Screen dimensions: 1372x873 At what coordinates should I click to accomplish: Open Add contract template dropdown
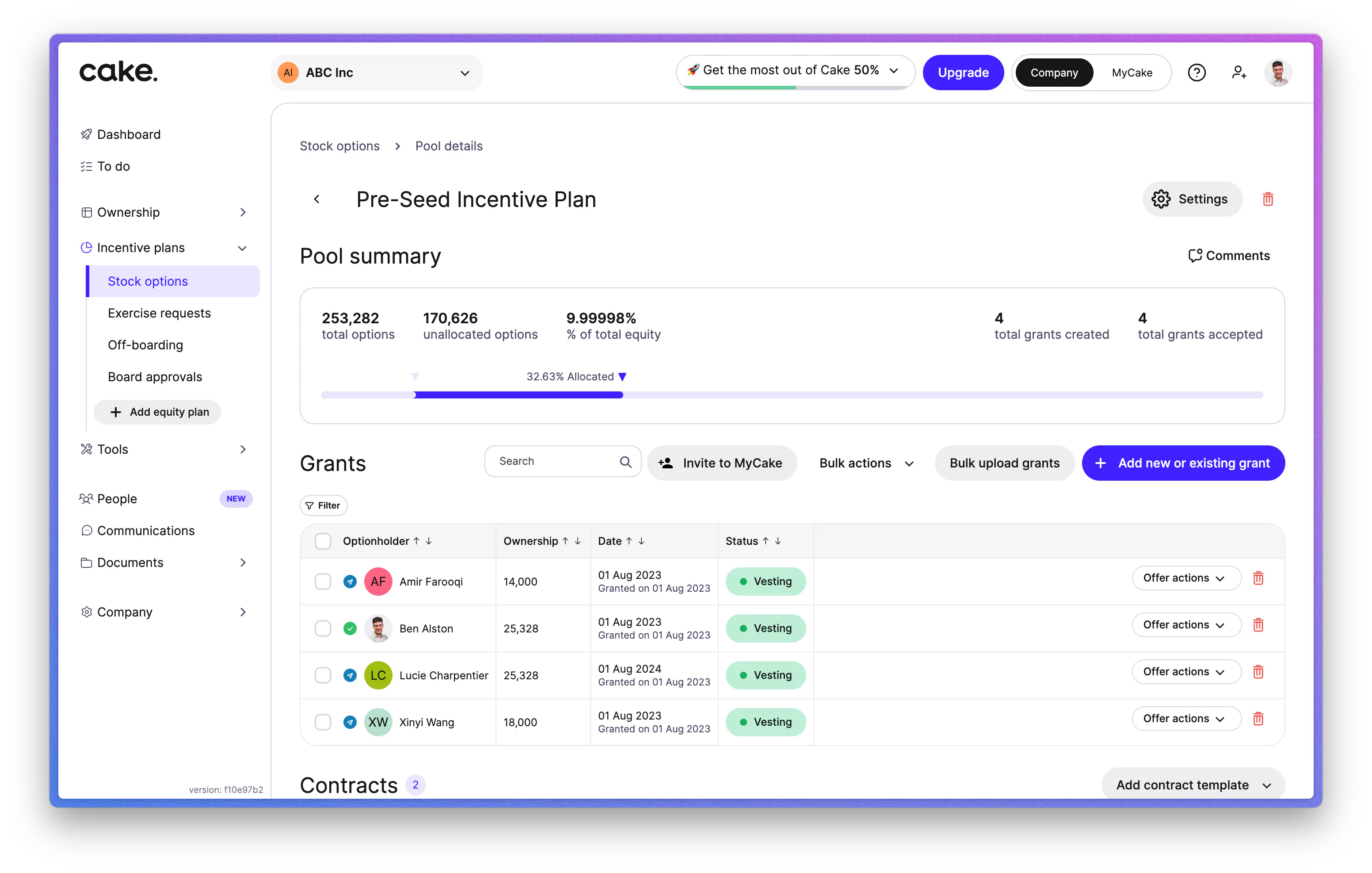(1193, 785)
